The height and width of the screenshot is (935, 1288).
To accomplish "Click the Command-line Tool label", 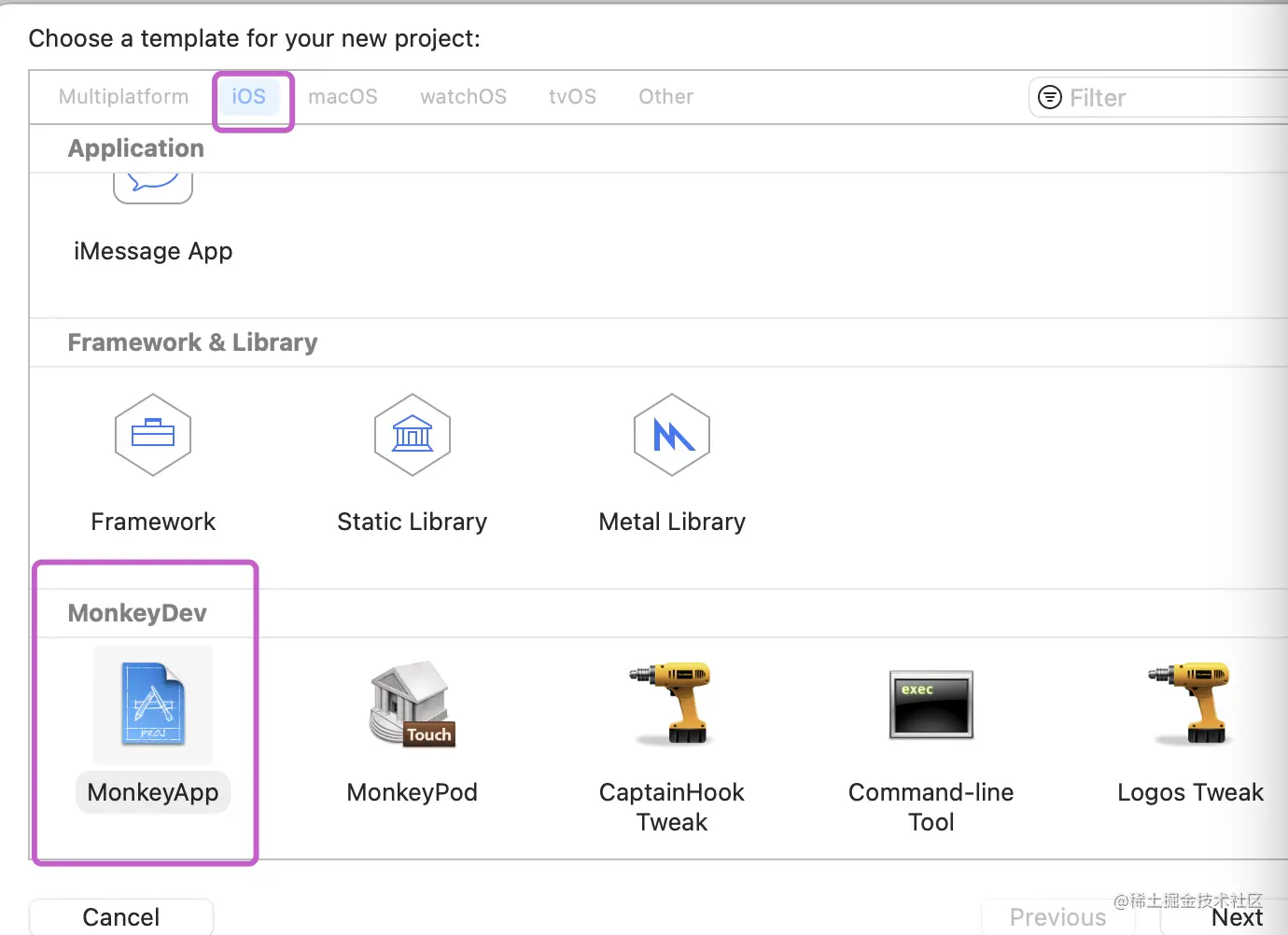I will (x=931, y=807).
